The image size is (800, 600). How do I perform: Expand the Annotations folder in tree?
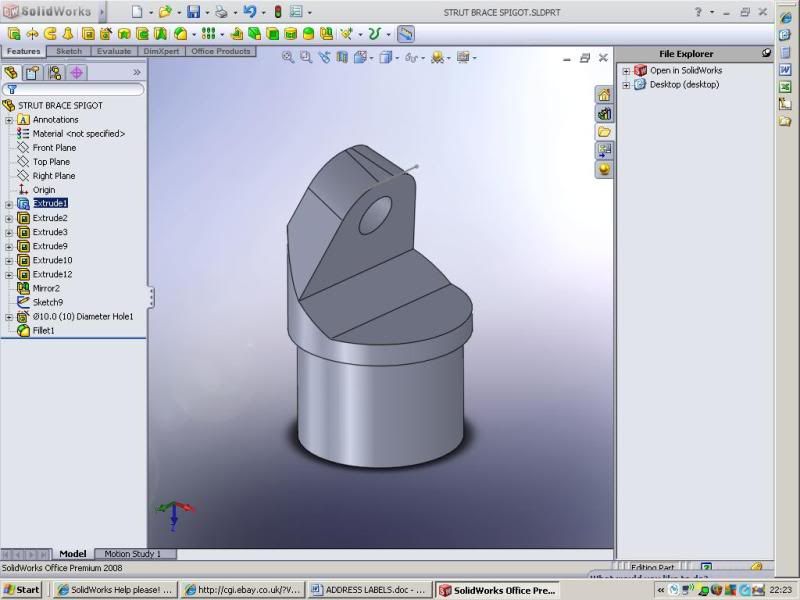point(9,120)
